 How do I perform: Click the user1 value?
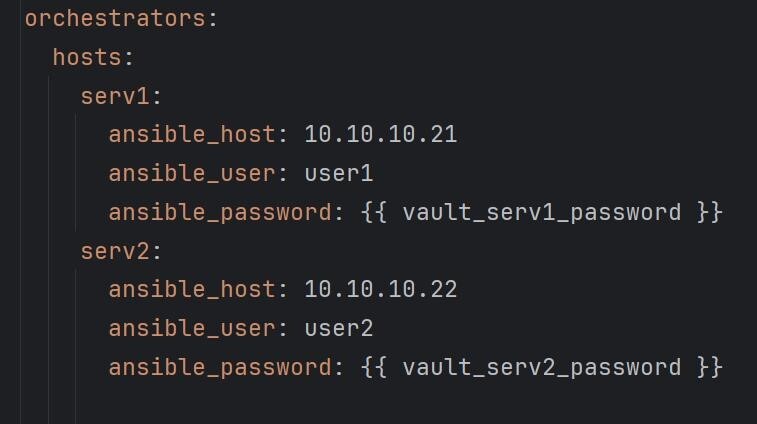[x=339, y=173]
